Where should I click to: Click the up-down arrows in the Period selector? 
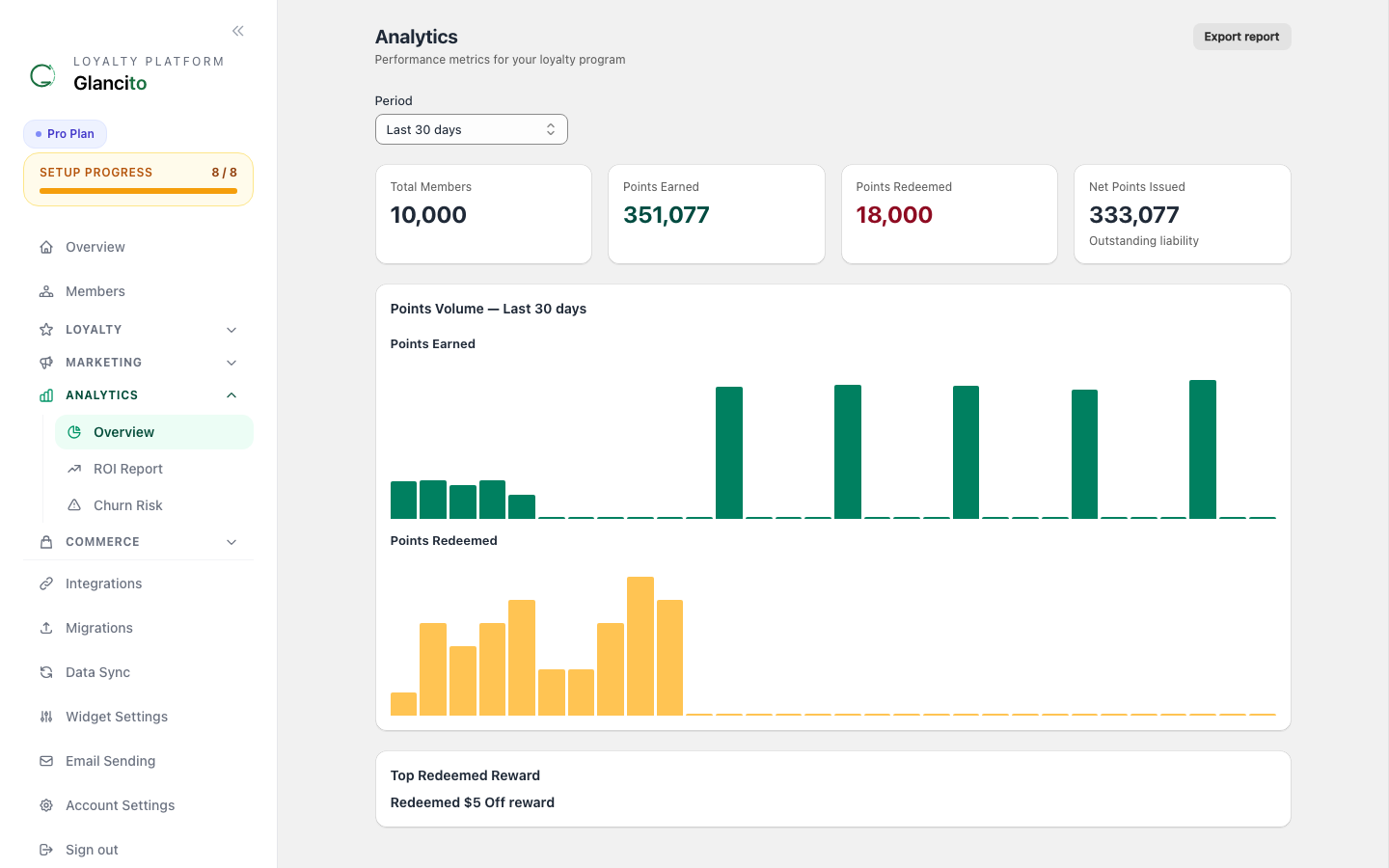coord(551,129)
